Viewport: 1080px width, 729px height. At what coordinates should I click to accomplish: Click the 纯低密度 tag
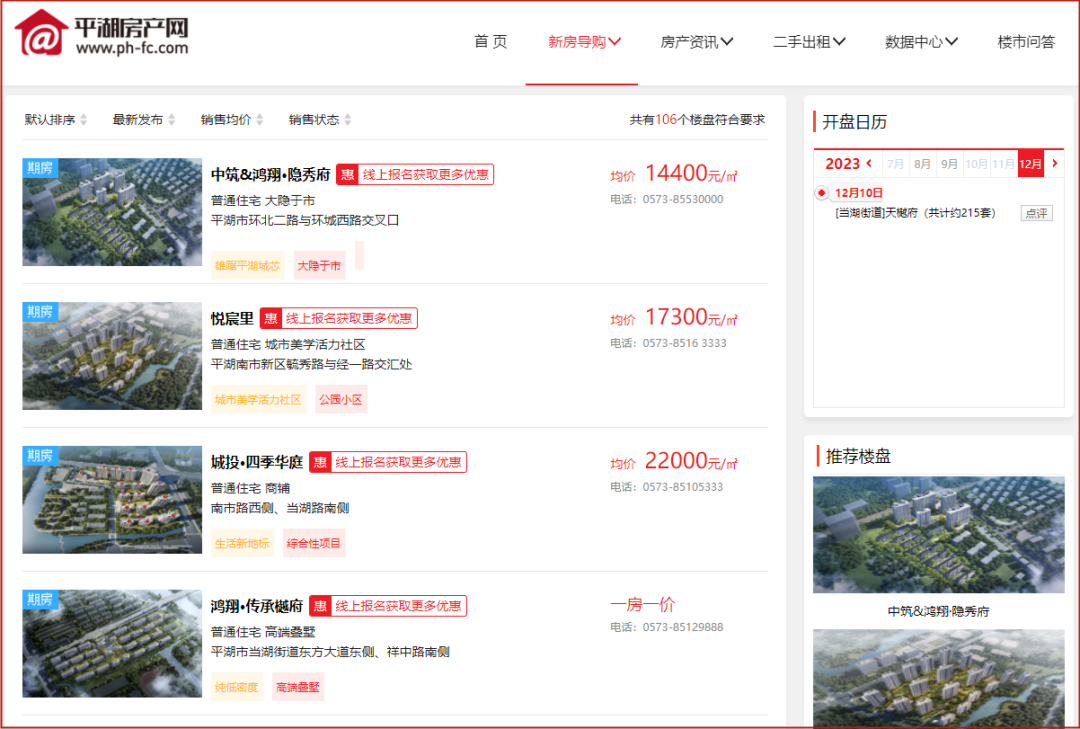[236, 687]
